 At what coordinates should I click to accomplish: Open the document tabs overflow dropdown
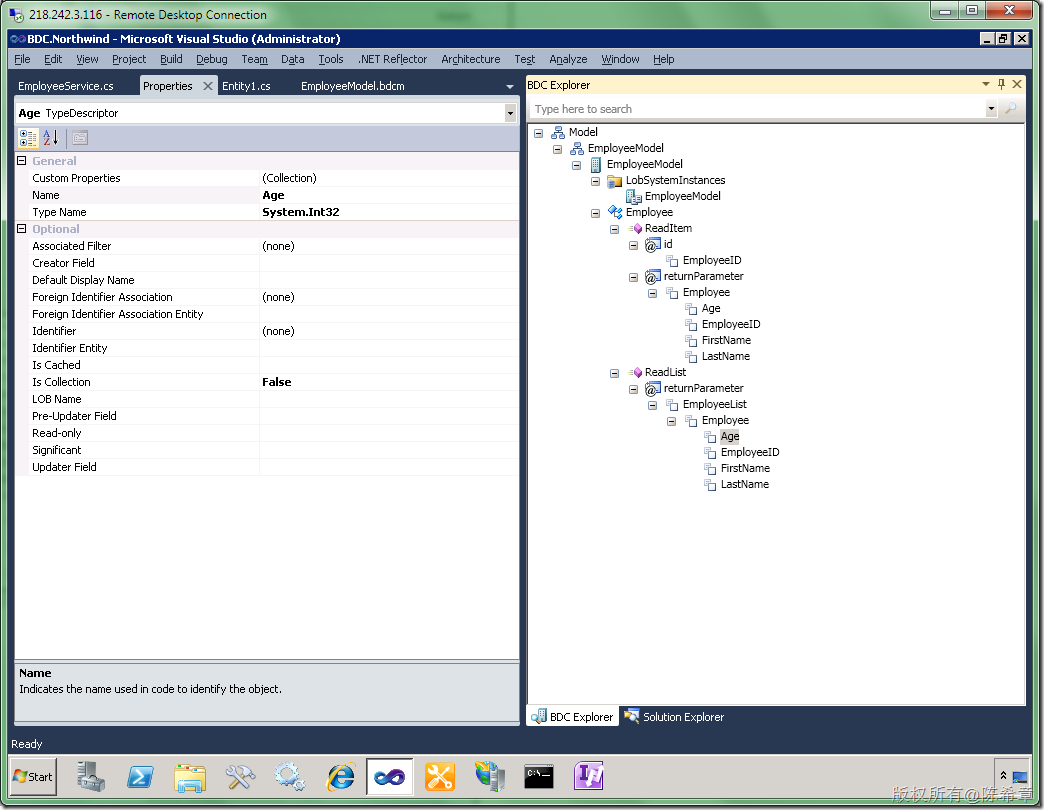click(510, 87)
